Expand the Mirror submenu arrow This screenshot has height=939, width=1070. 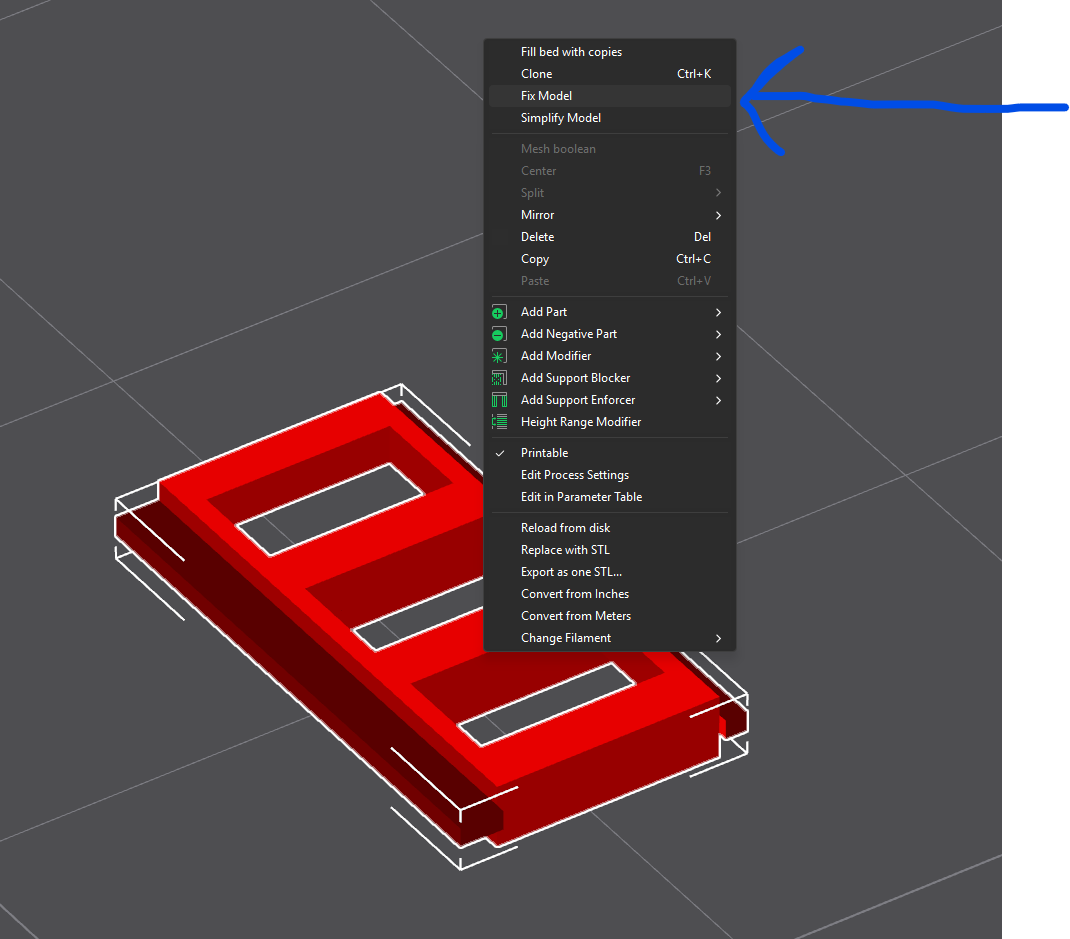718,215
